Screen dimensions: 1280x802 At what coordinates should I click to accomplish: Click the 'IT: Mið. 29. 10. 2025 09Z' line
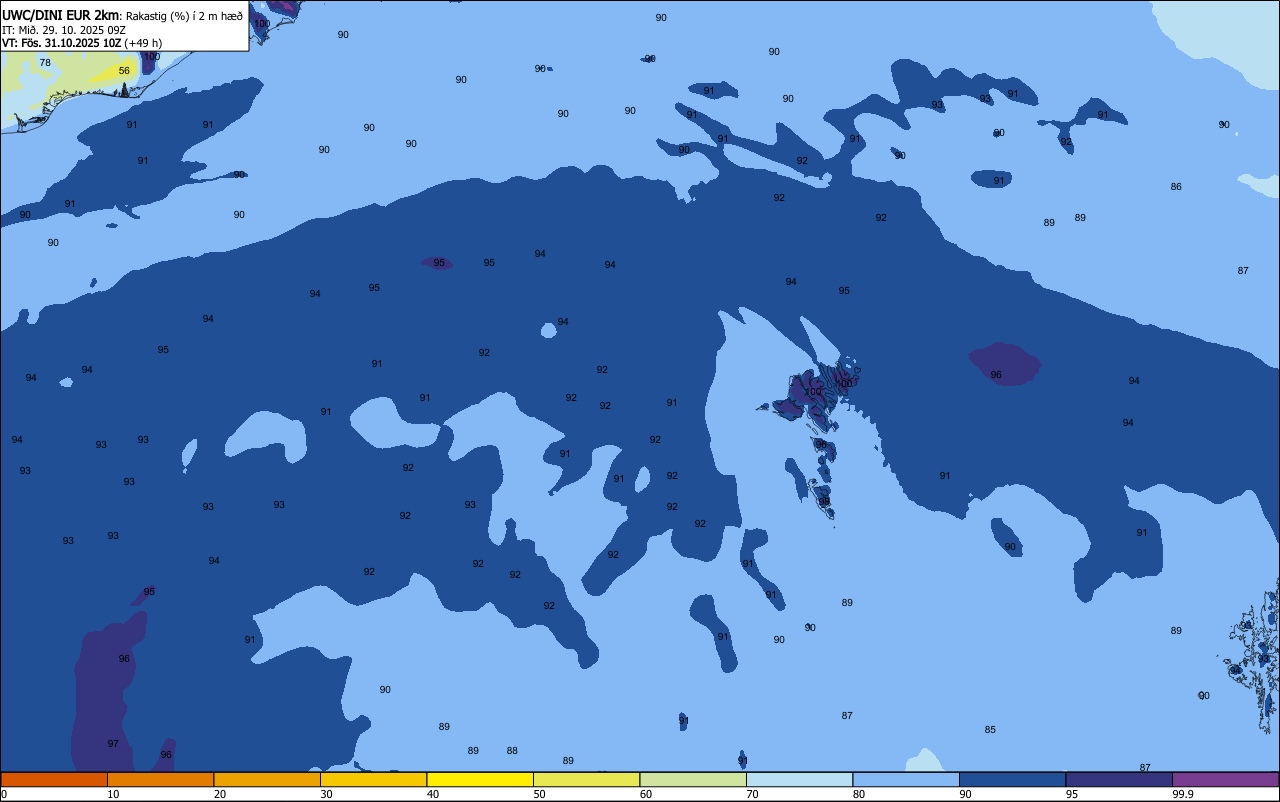(x=64, y=30)
